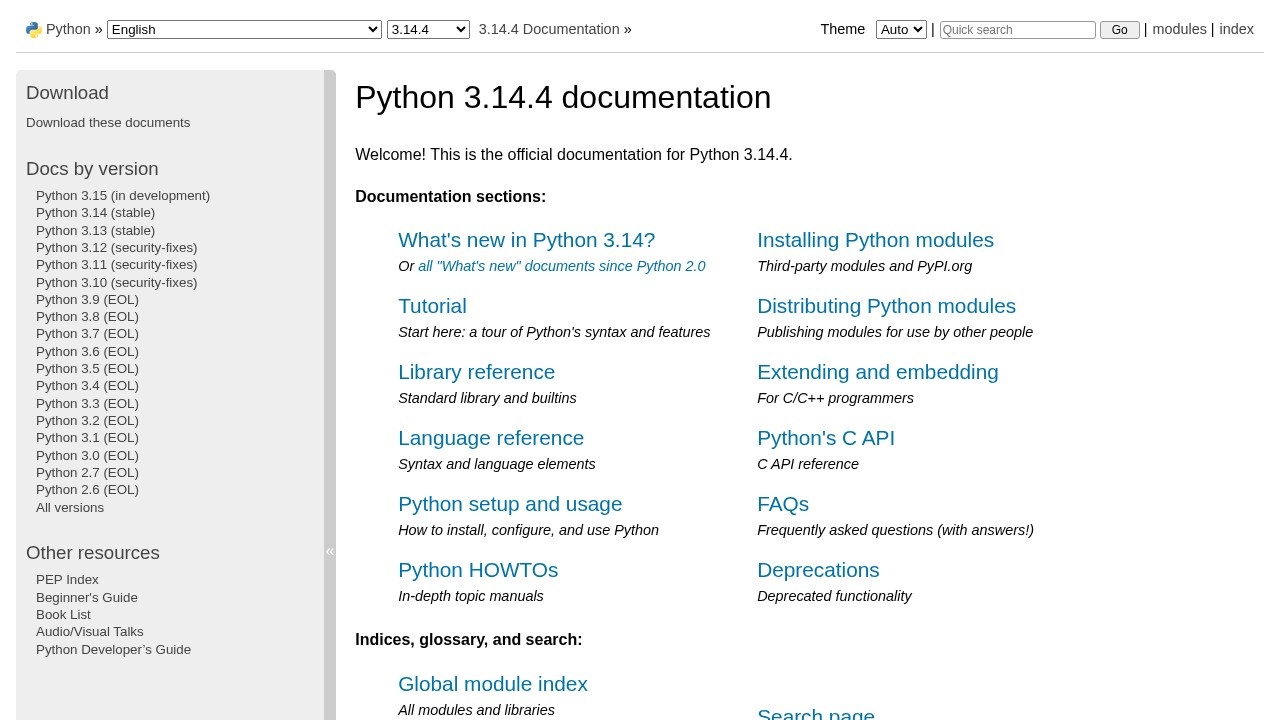The width and height of the screenshot is (1280, 720).
Task: Open Python 3.13 (stable) docs
Action: click(95, 231)
